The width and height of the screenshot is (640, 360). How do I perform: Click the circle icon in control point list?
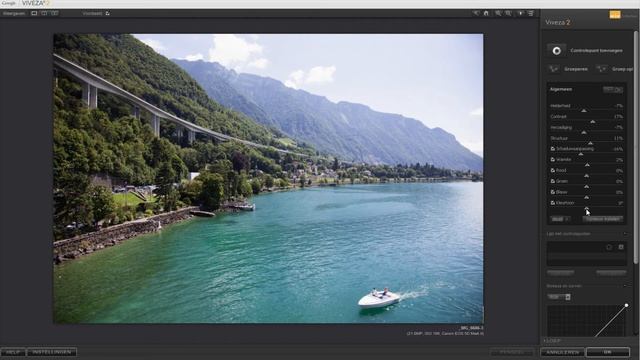click(x=609, y=247)
